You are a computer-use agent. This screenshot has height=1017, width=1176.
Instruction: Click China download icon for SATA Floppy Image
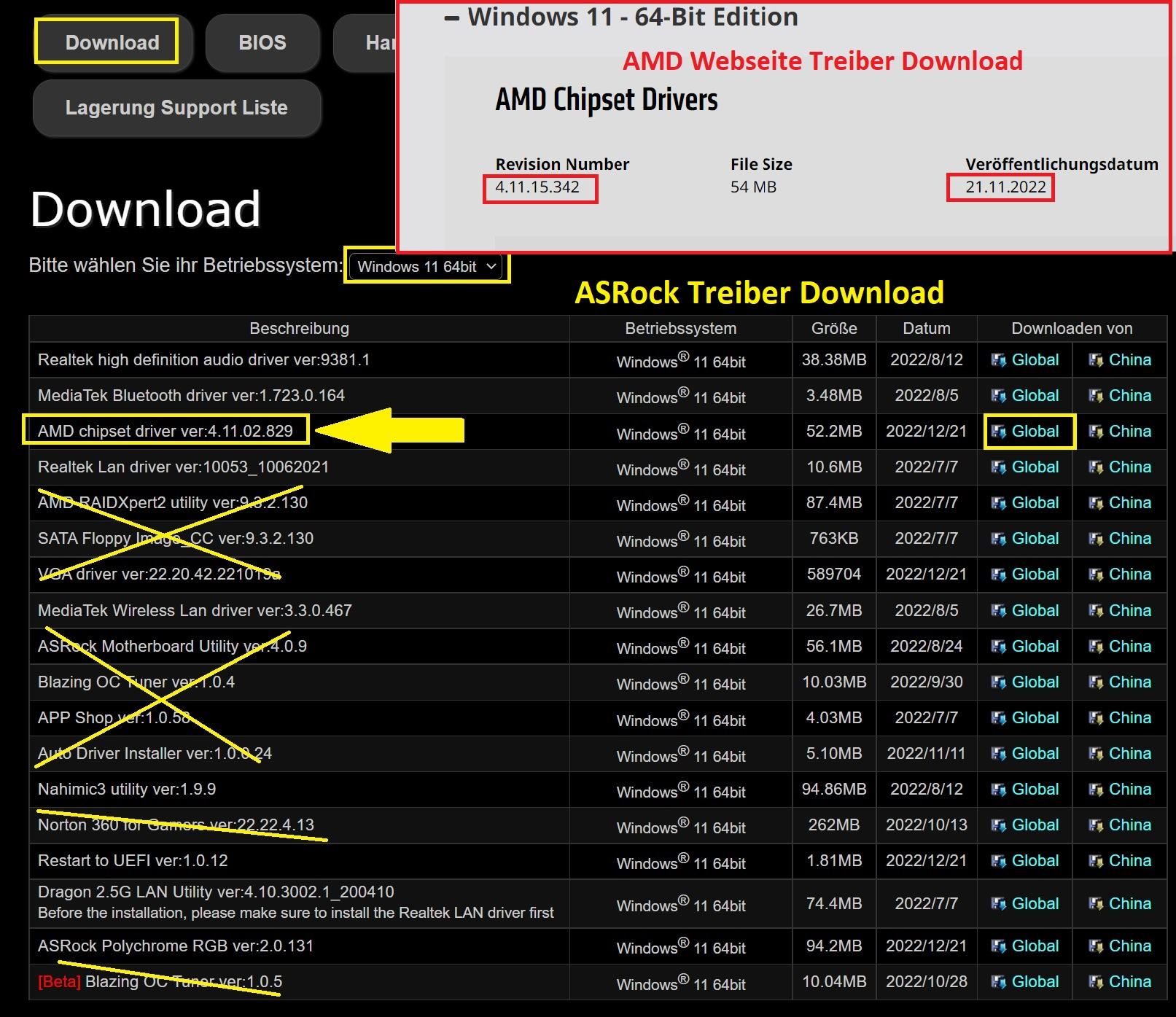(1095, 539)
